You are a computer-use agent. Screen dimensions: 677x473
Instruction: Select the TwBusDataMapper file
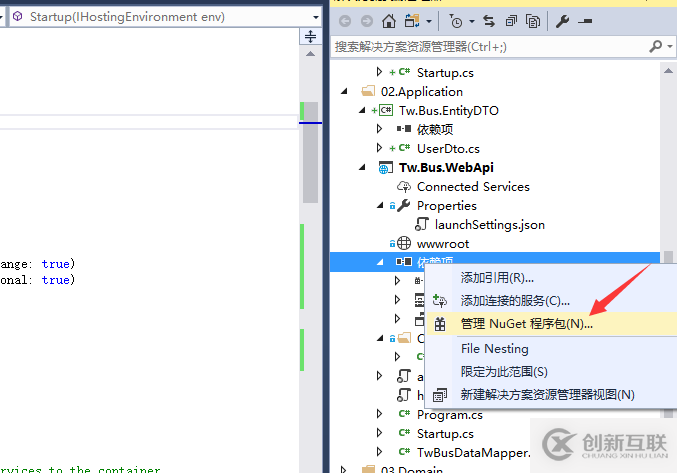[x=473, y=452]
